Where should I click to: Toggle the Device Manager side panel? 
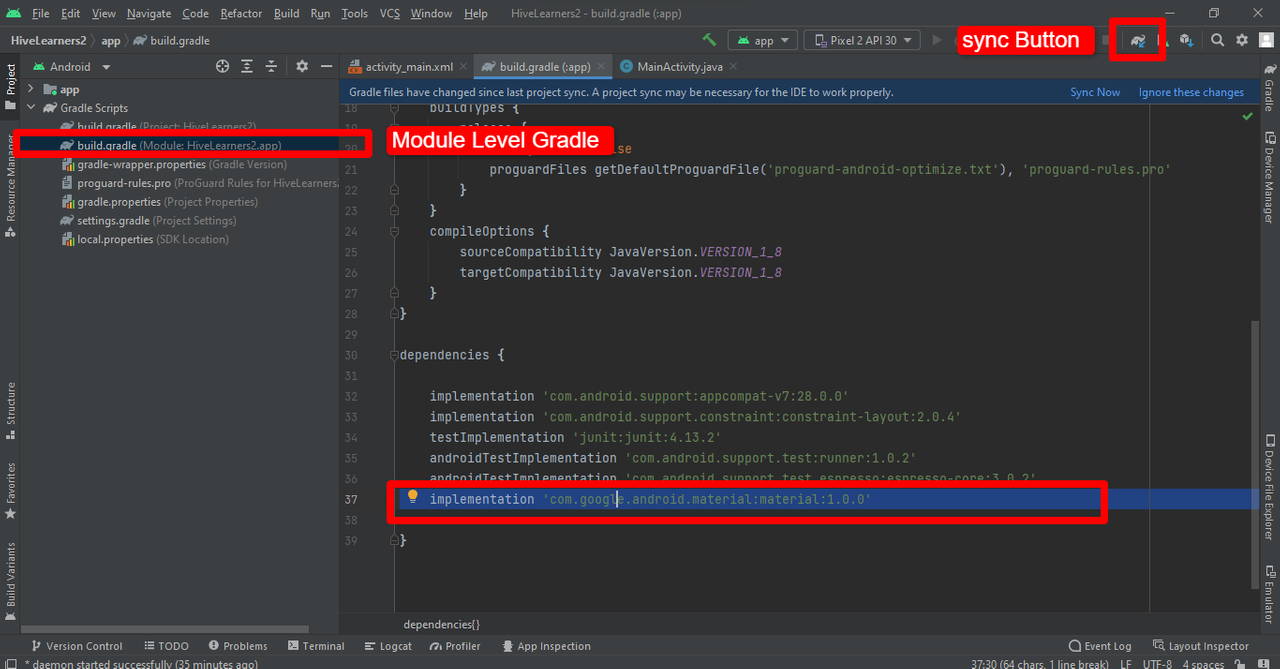tap(1269, 177)
